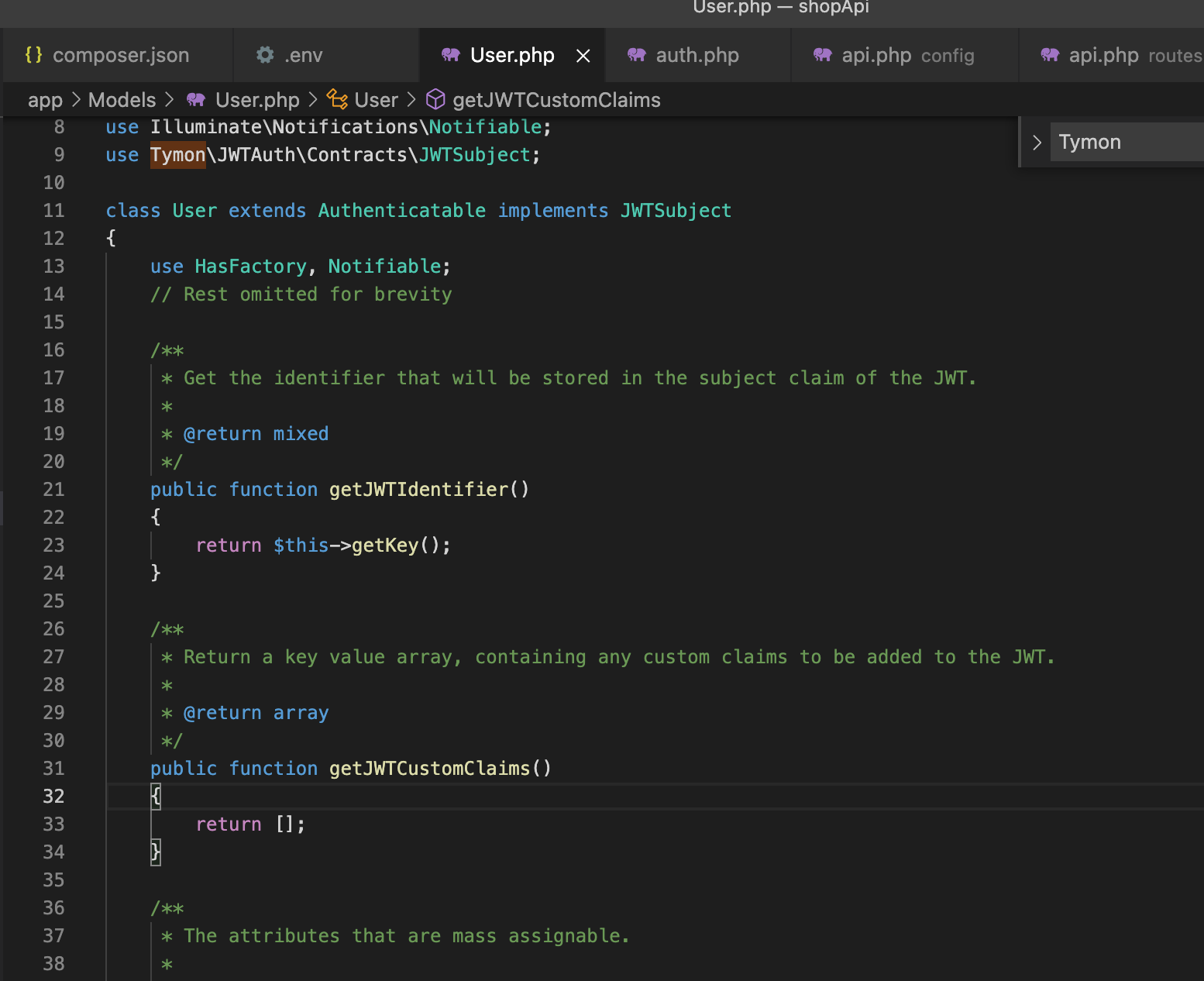This screenshot has width=1204, height=981.
Task: Click the Tymon search input field
Action: [x=1127, y=142]
